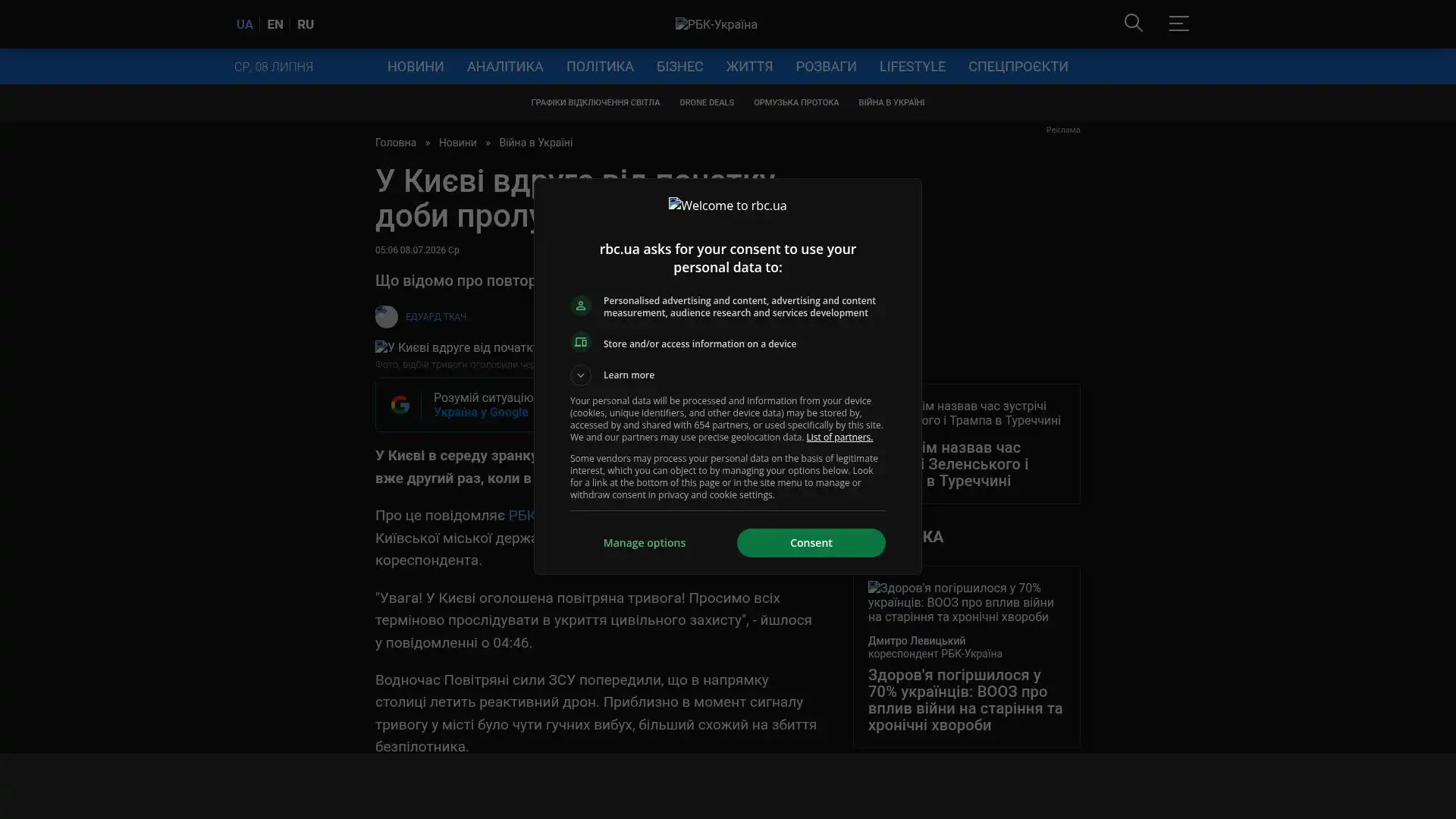Screen dimensions: 1456x819
Task: Click Manage options in the consent dialog
Action: 645,543
